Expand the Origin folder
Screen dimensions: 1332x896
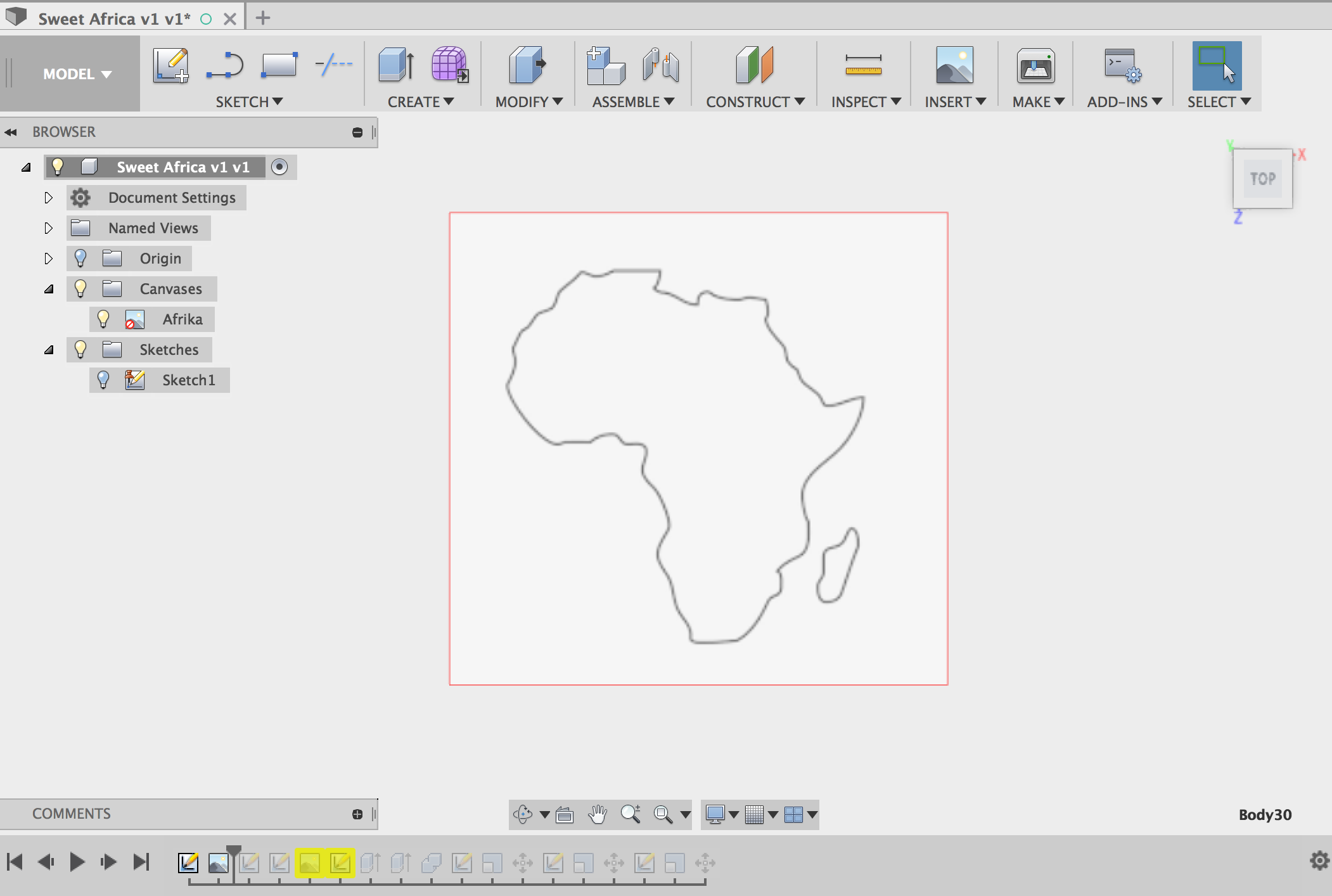pos(47,258)
